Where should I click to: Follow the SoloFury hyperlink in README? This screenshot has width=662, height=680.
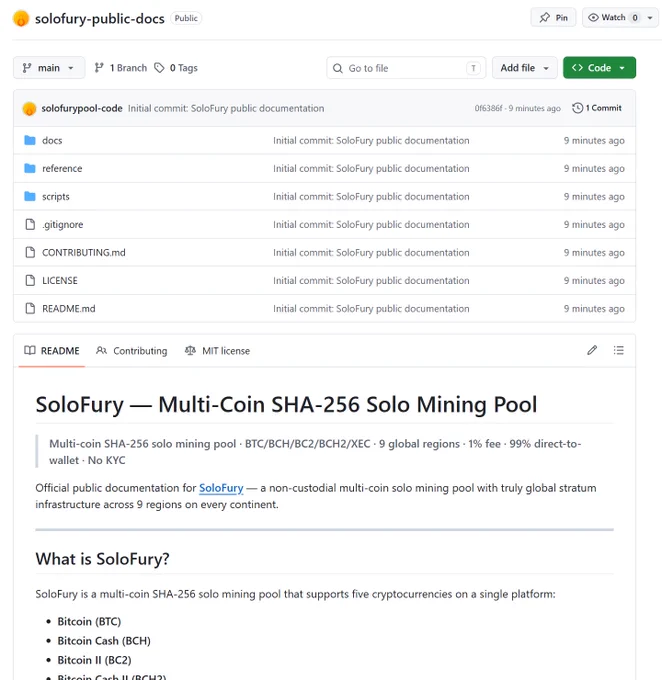coord(221,488)
